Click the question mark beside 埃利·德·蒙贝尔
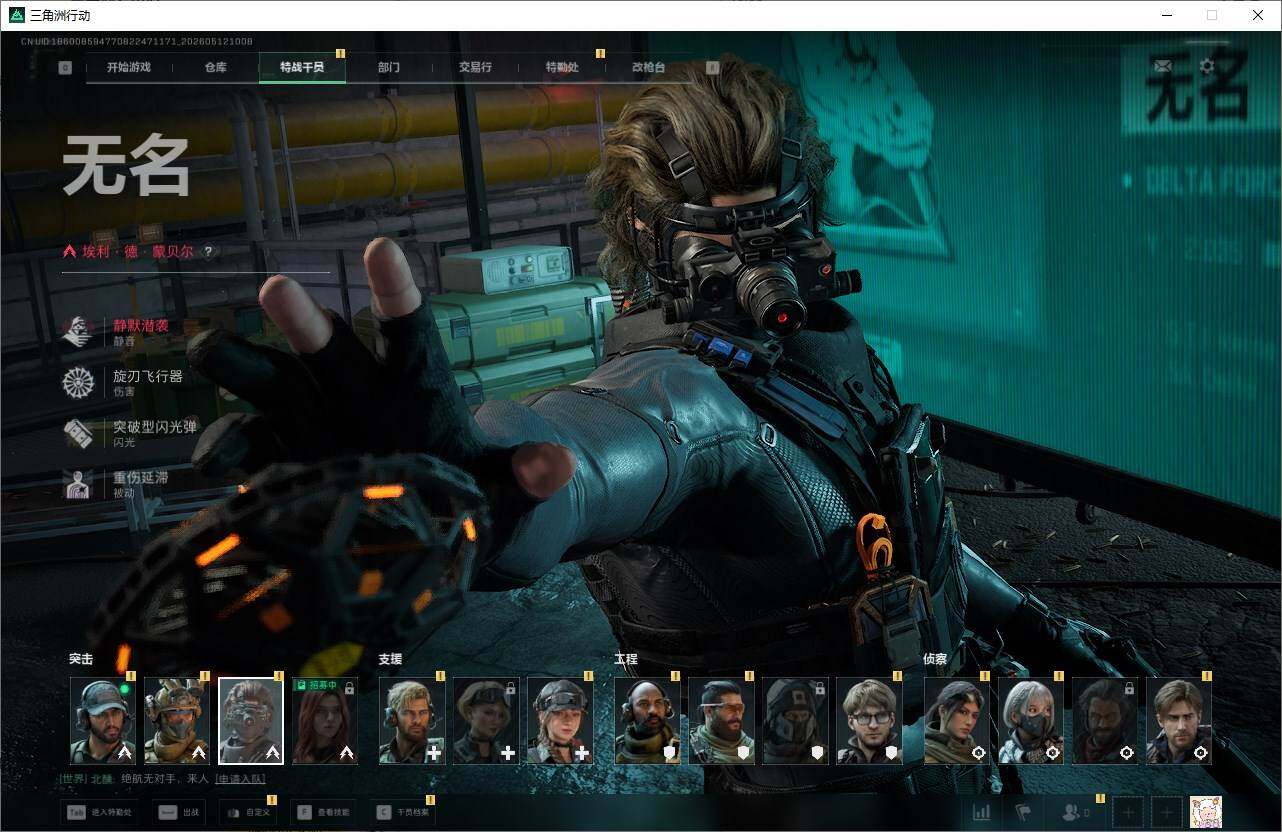 tap(208, 252)
